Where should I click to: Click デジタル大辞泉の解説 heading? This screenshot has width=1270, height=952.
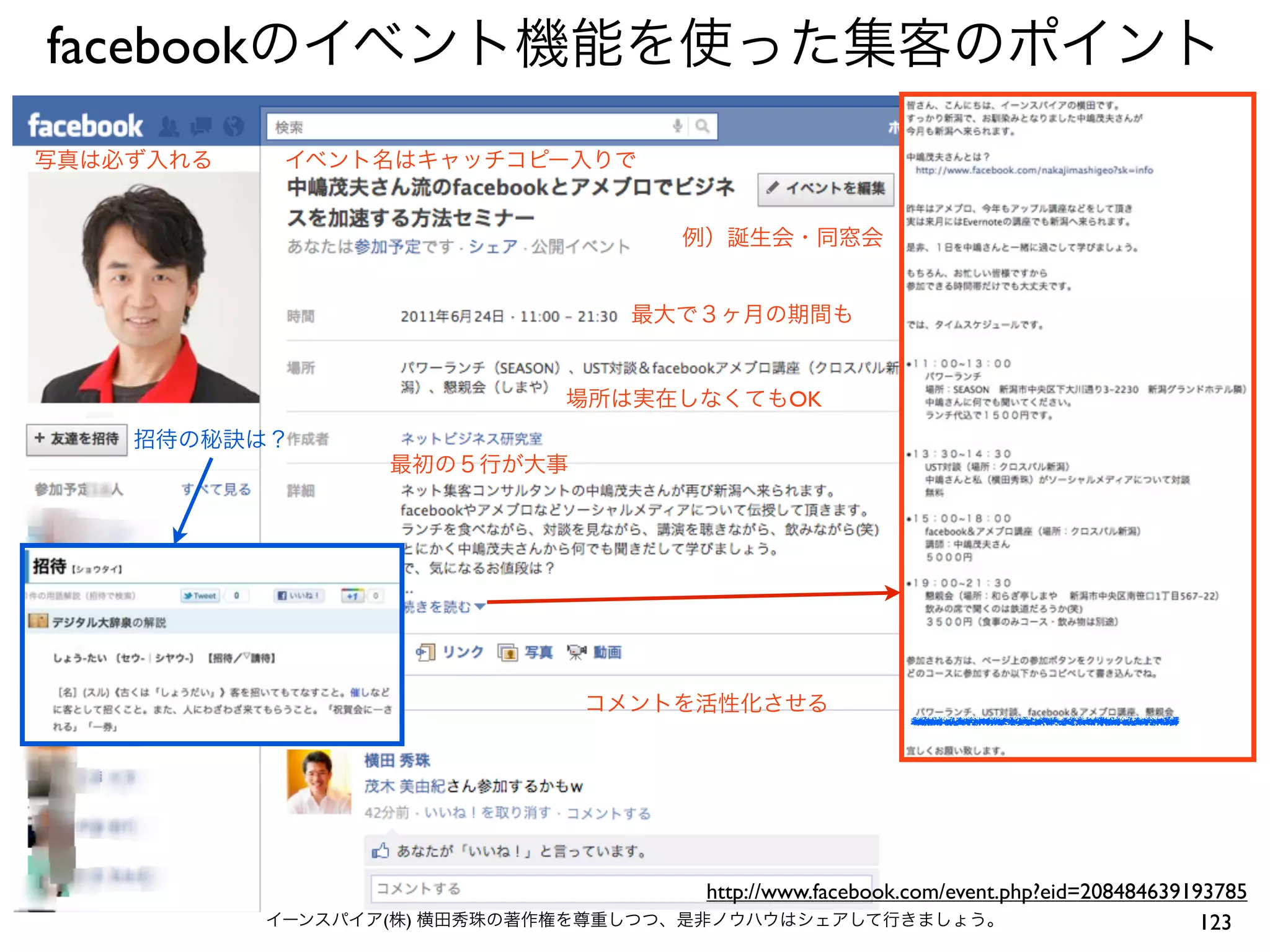[x=108, y=622]
